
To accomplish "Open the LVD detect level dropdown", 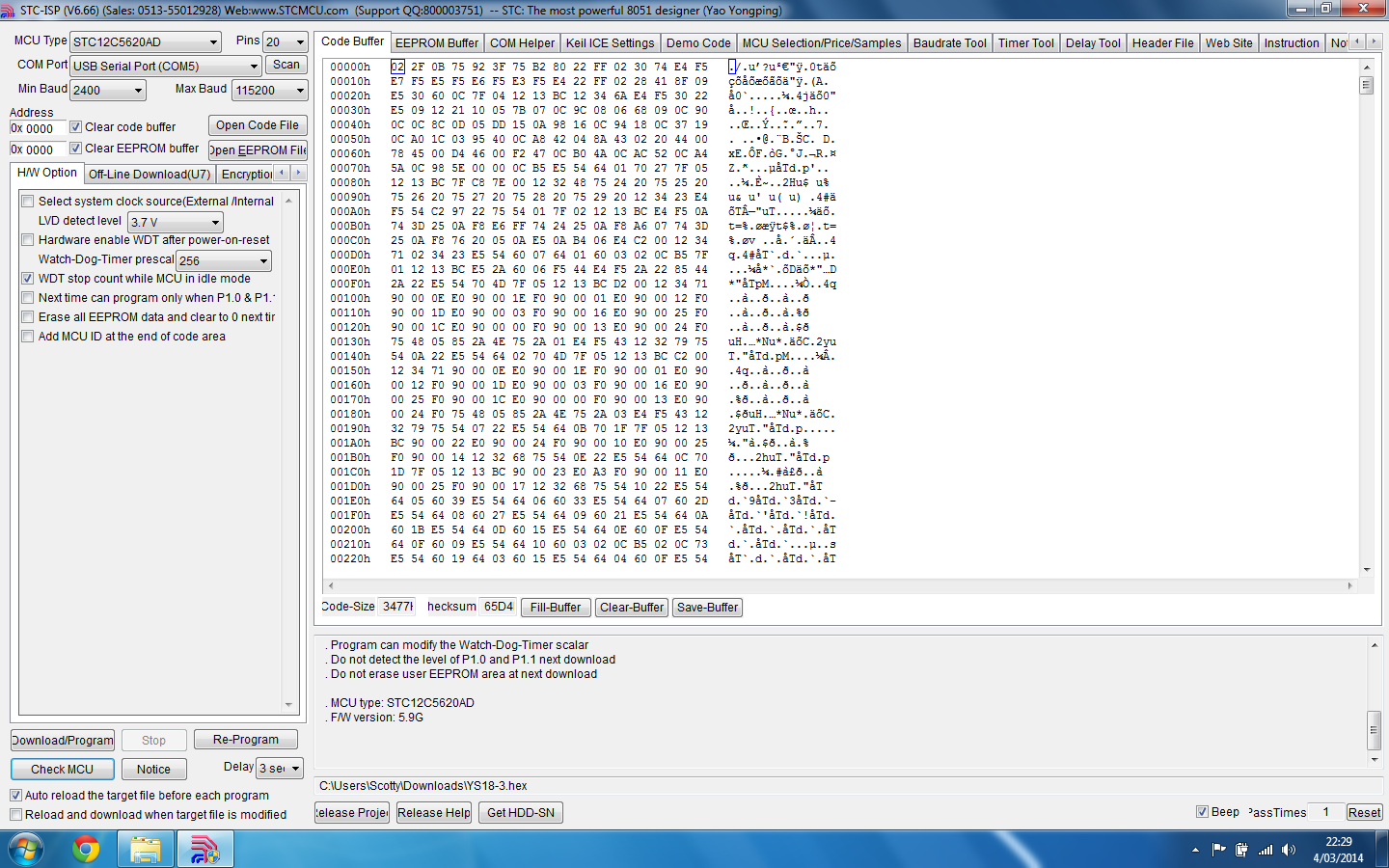I will (215, 223).
